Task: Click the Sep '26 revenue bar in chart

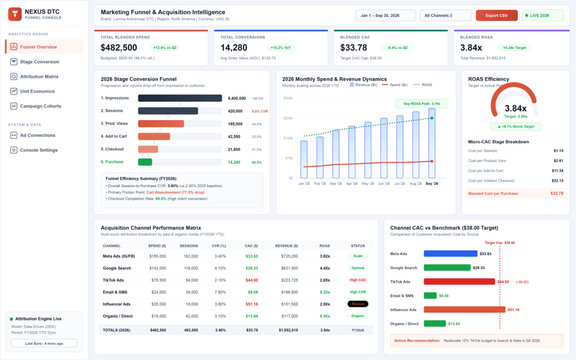Action: tap(432, 143)
